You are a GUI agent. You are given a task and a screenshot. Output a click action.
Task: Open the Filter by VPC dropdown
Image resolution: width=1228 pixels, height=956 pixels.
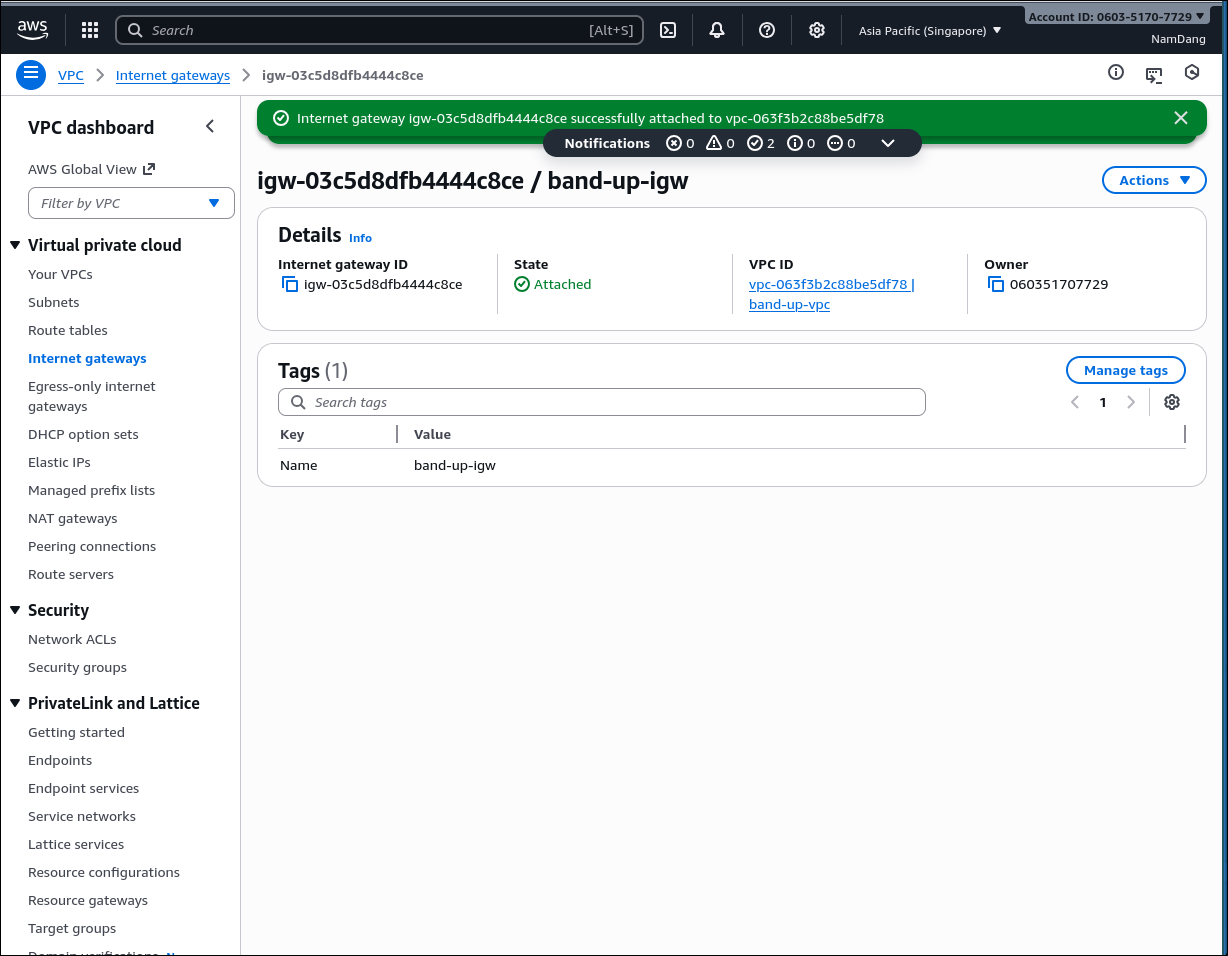pos(131,203)
